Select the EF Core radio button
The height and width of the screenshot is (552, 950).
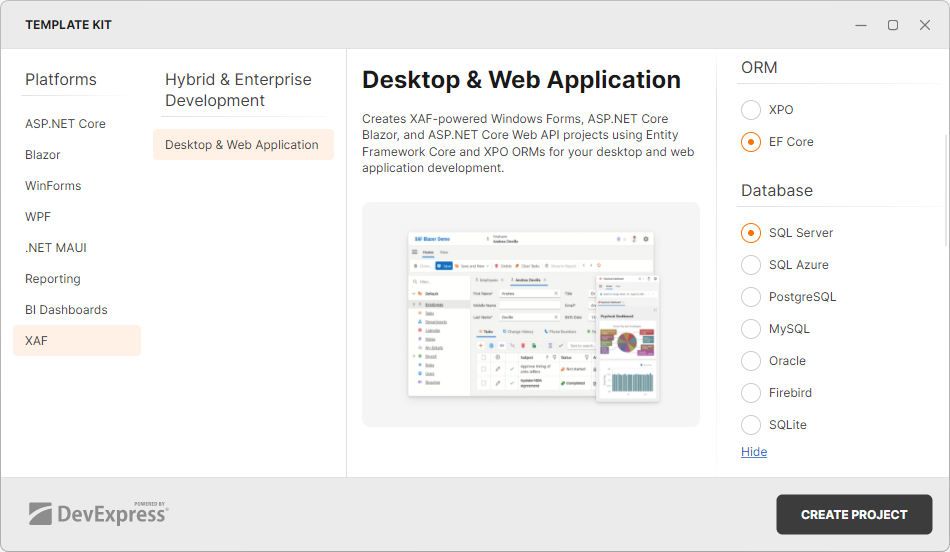tap(751, 142)
